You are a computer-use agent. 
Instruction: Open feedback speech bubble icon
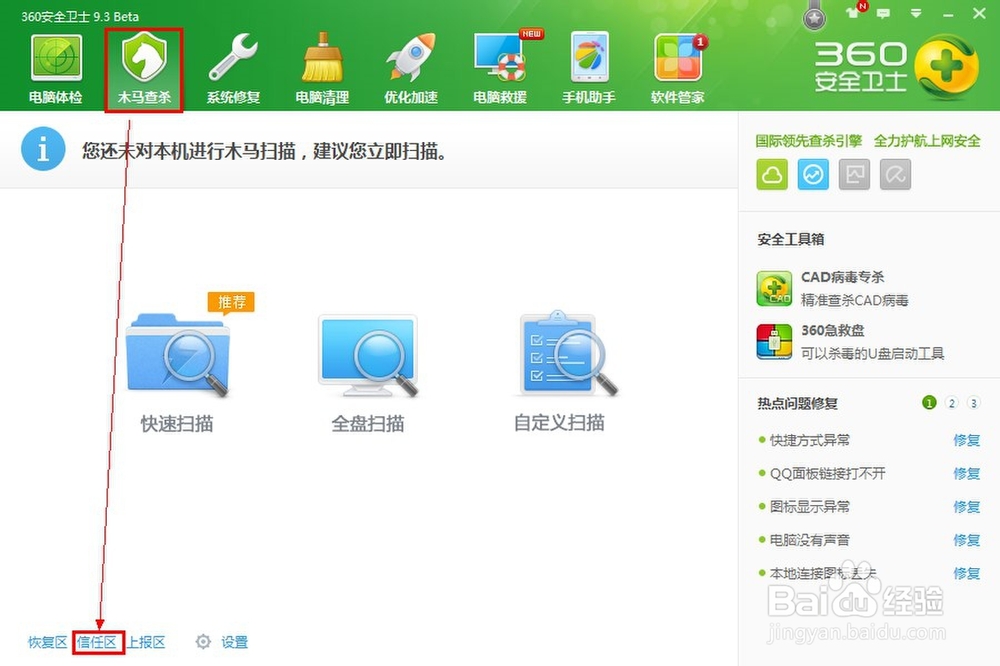[883, 13]
